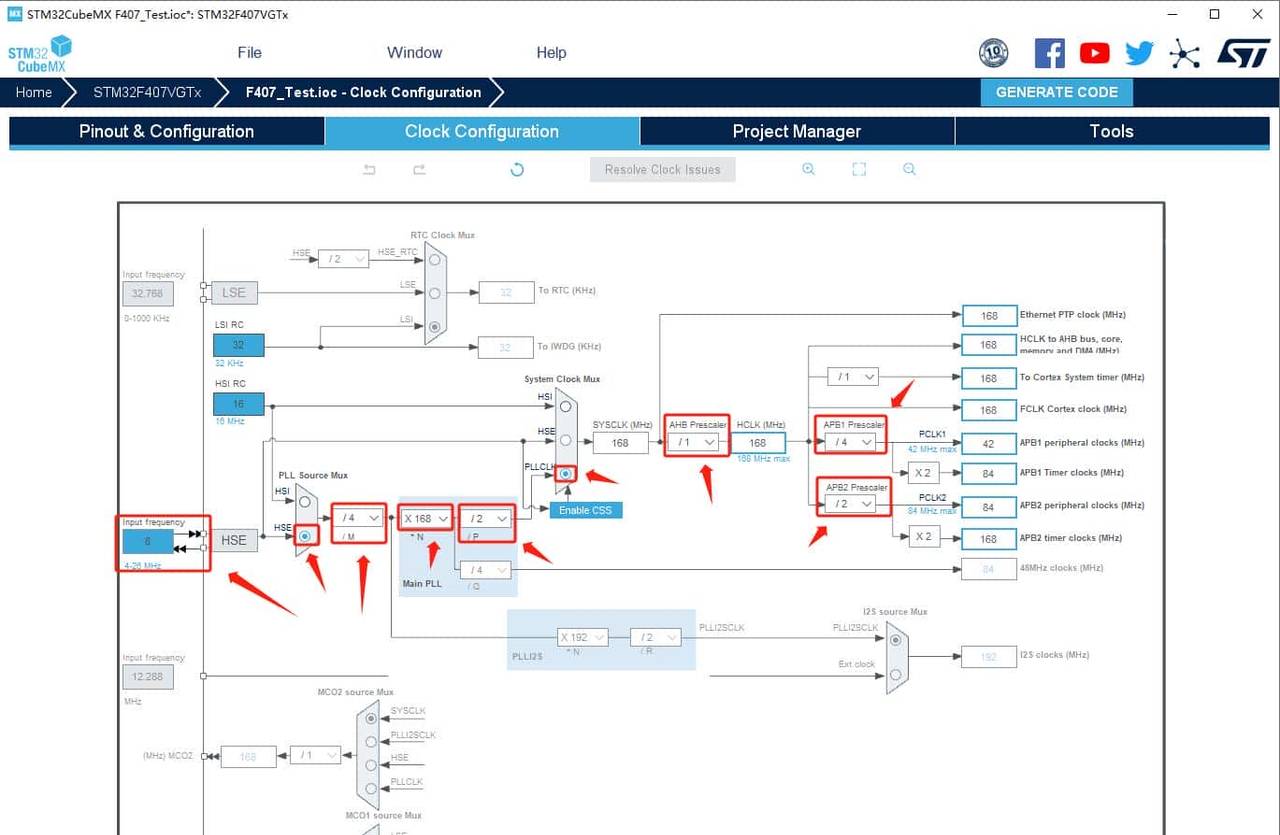
Task: Select PLLCLK in the System Clock Mux
Action: click(x=565, y=474)
